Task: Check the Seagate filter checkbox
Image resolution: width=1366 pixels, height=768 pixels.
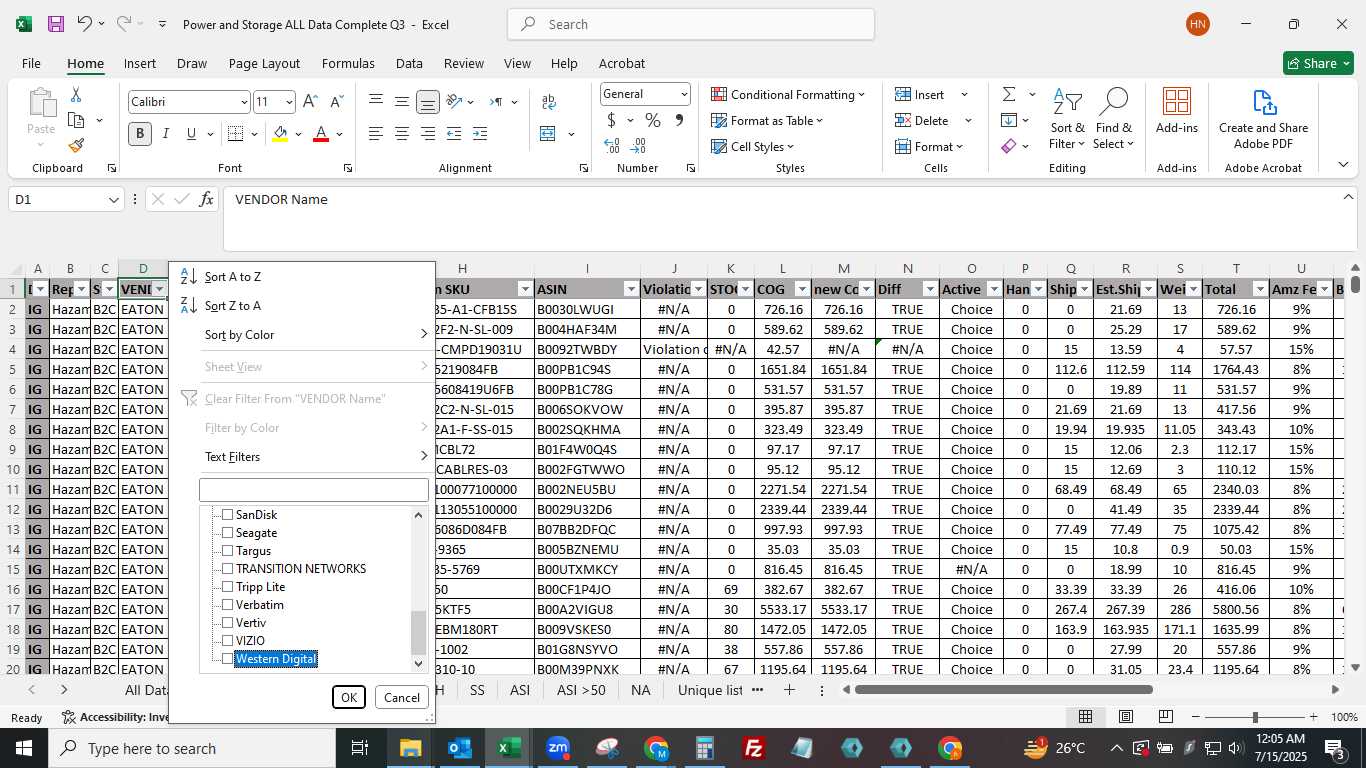Action: 227,533
